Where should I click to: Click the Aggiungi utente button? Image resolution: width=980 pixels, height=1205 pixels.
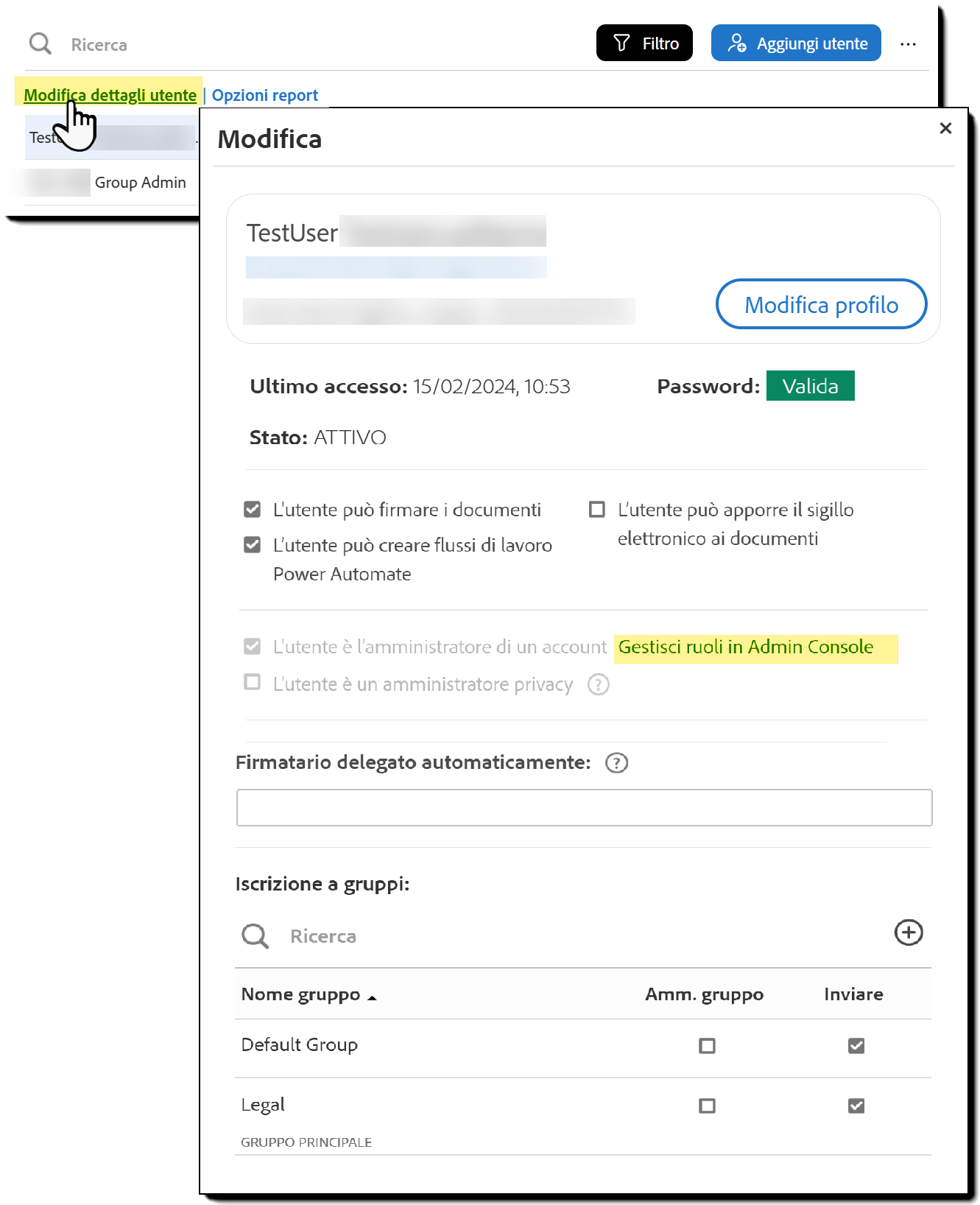(x=796, y=43)
